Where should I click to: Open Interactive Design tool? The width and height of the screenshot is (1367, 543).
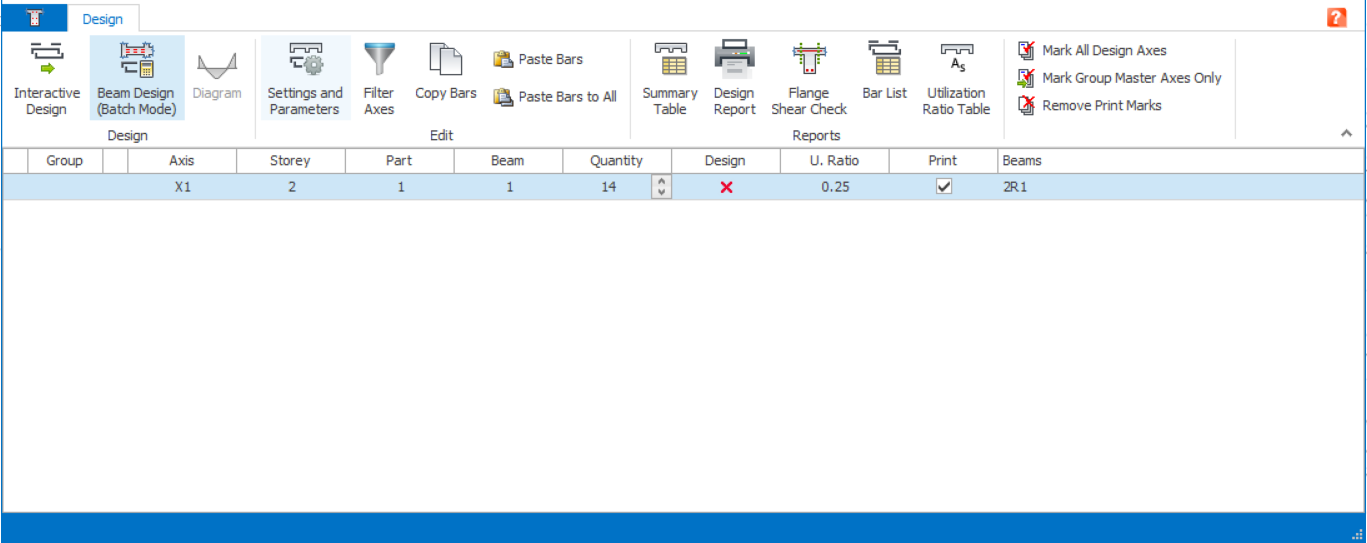[x=46, y=78]
